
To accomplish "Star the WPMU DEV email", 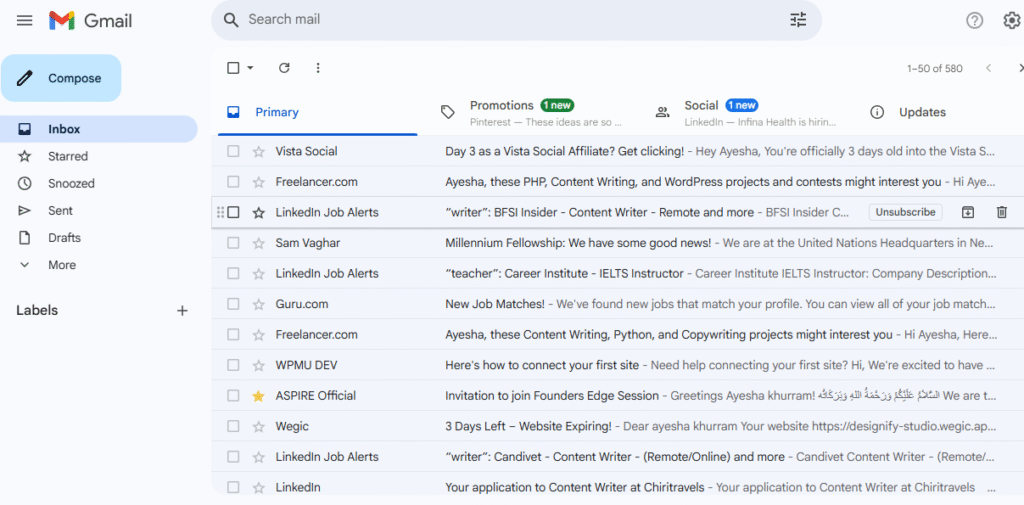I will [x=259, y=365].
